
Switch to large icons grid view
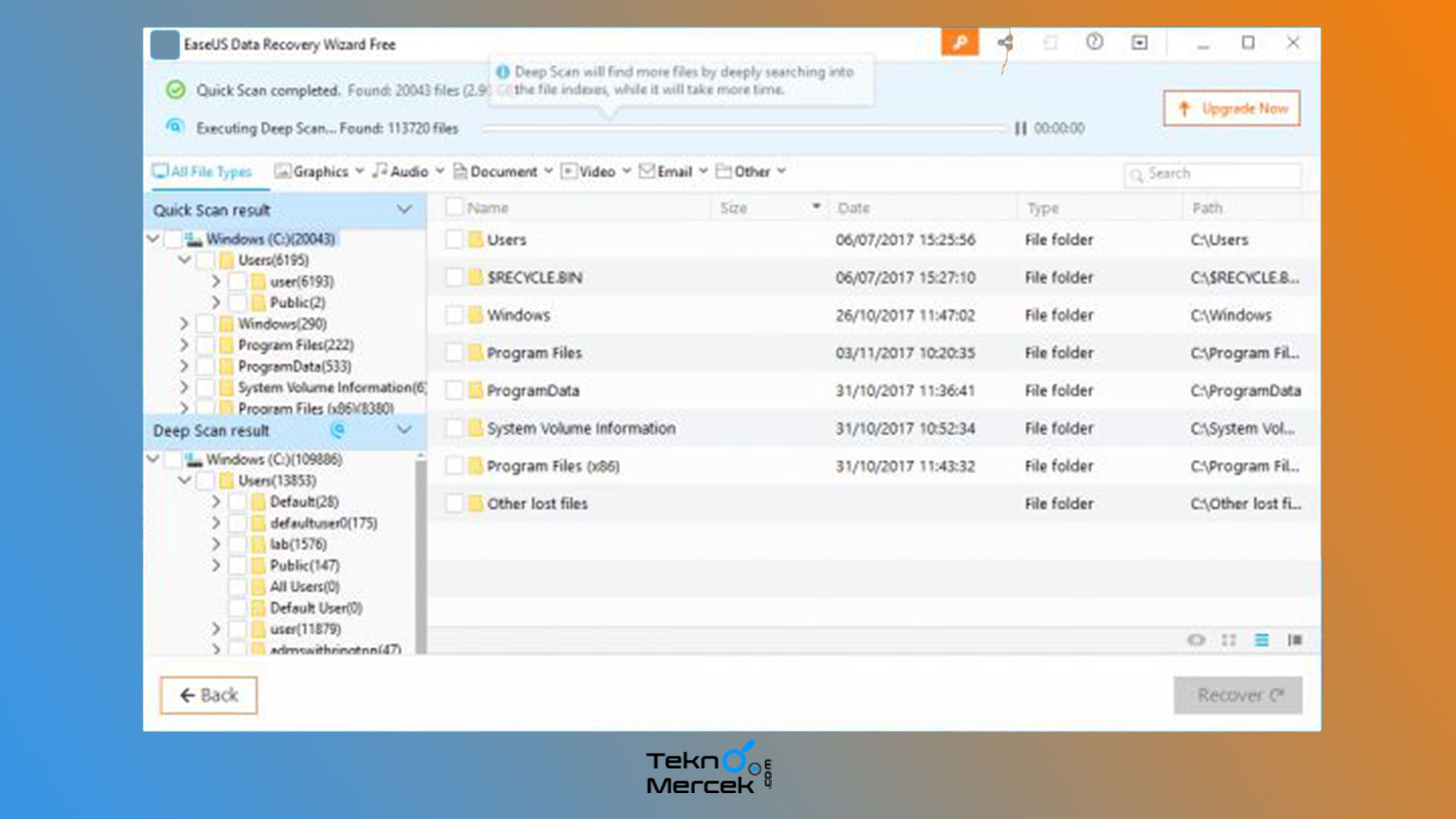tap(1228, 640)
